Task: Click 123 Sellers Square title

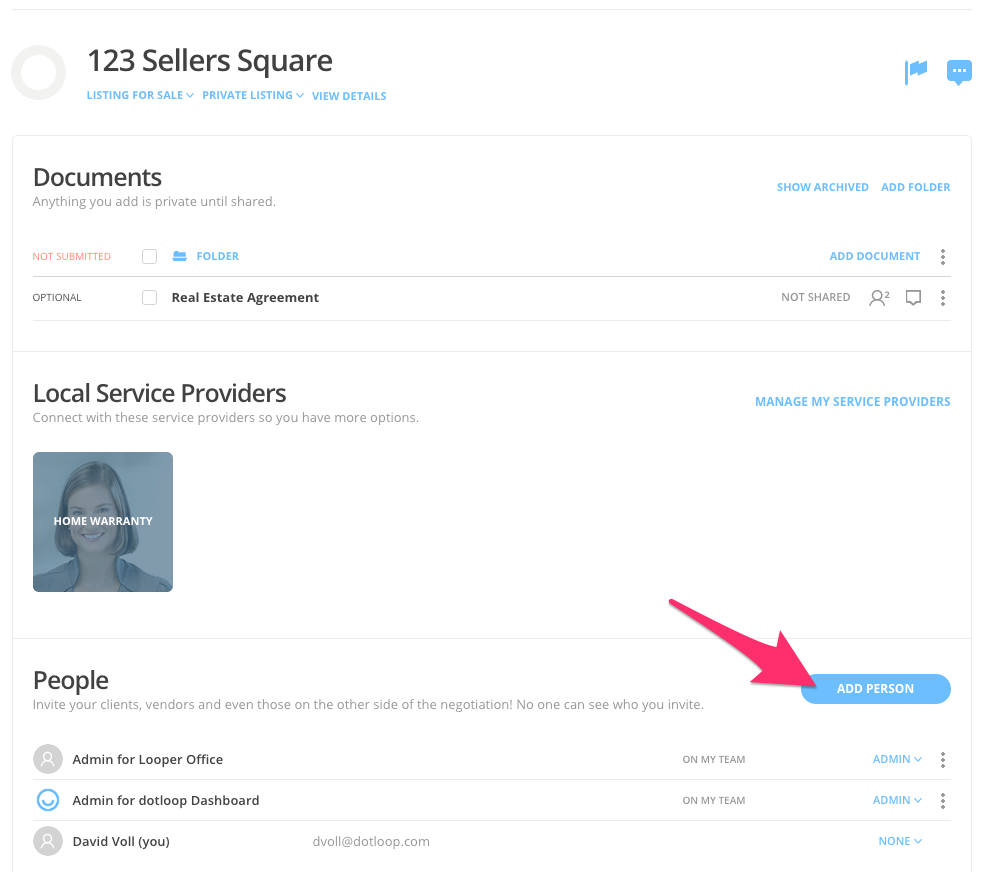Action: (210, 61)
